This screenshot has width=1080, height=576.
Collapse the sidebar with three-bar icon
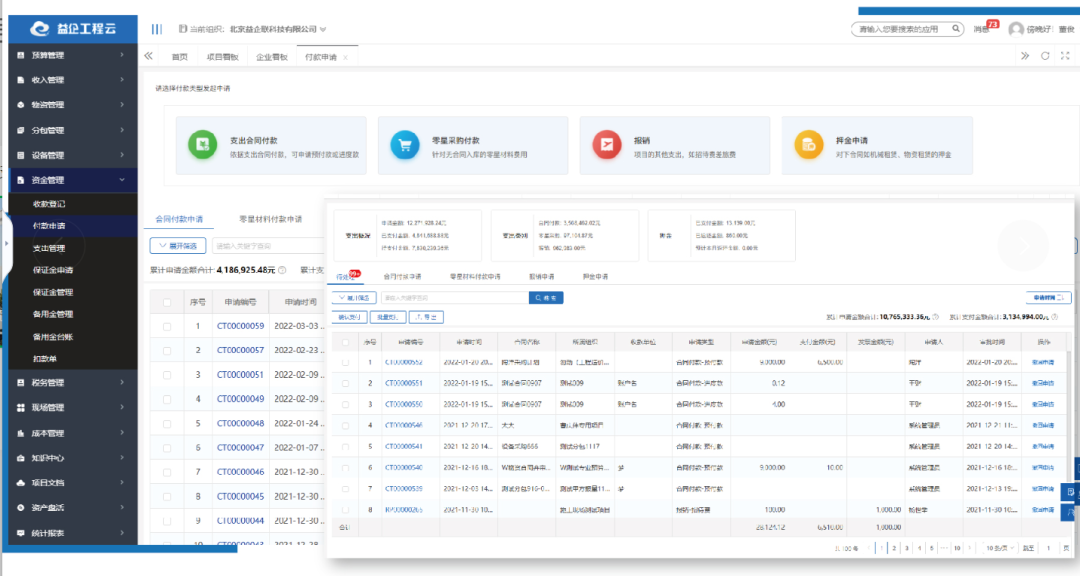point(157,29)
